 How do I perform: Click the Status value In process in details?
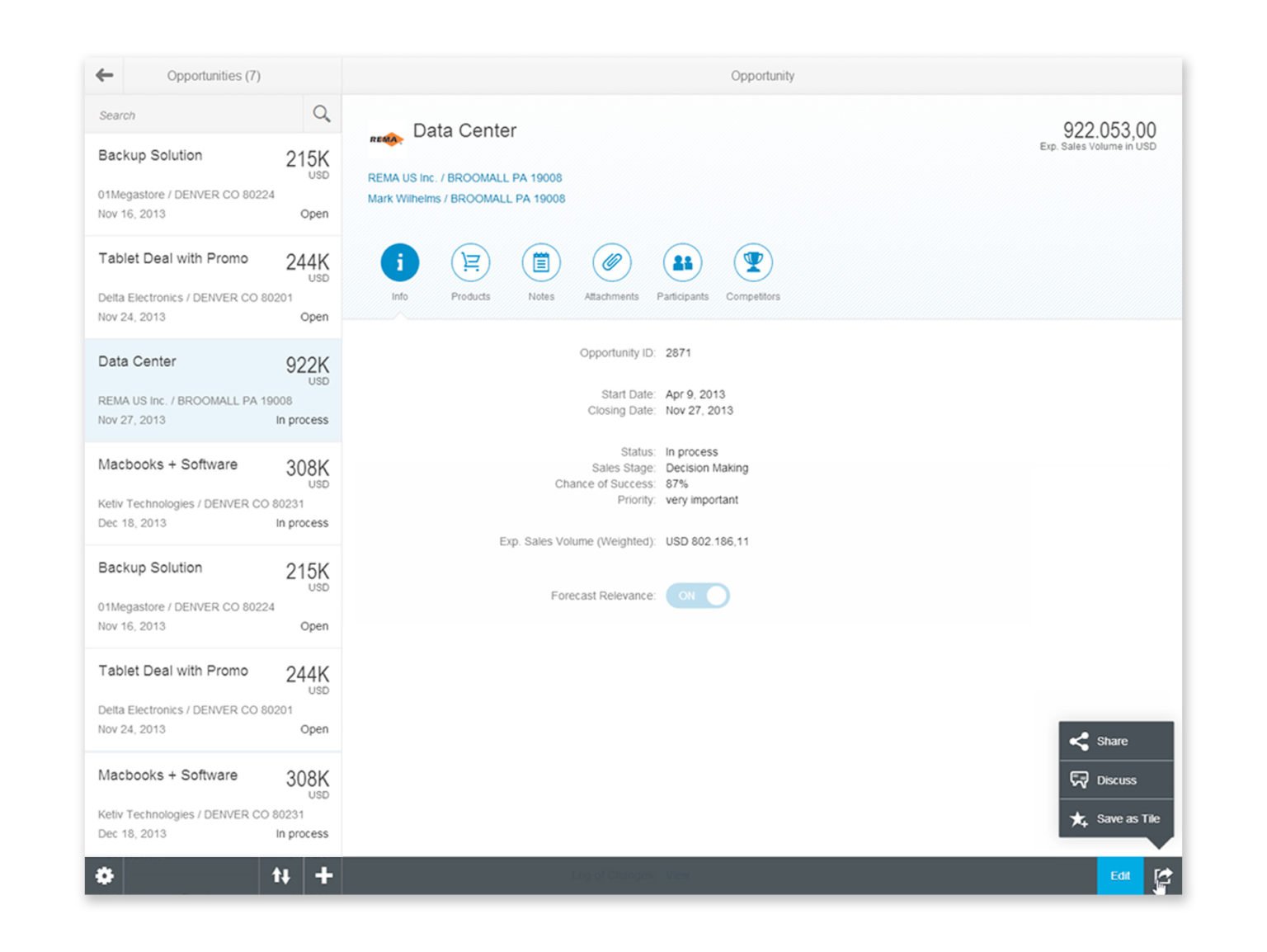pyautogui.click(x=691, y=452)
